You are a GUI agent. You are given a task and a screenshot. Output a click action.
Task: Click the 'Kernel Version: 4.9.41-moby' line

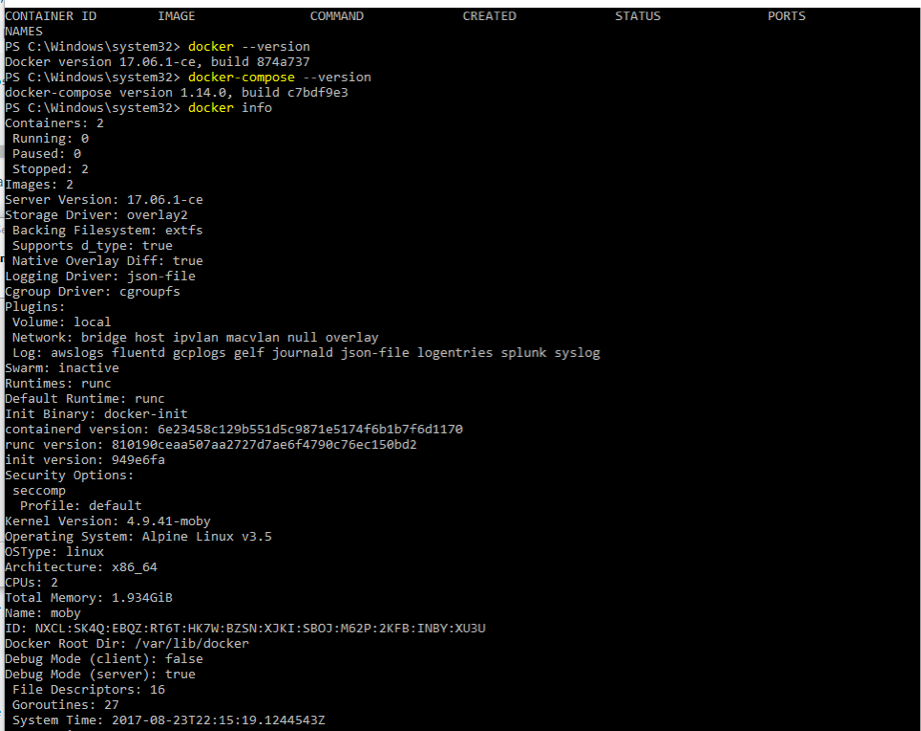108,521
